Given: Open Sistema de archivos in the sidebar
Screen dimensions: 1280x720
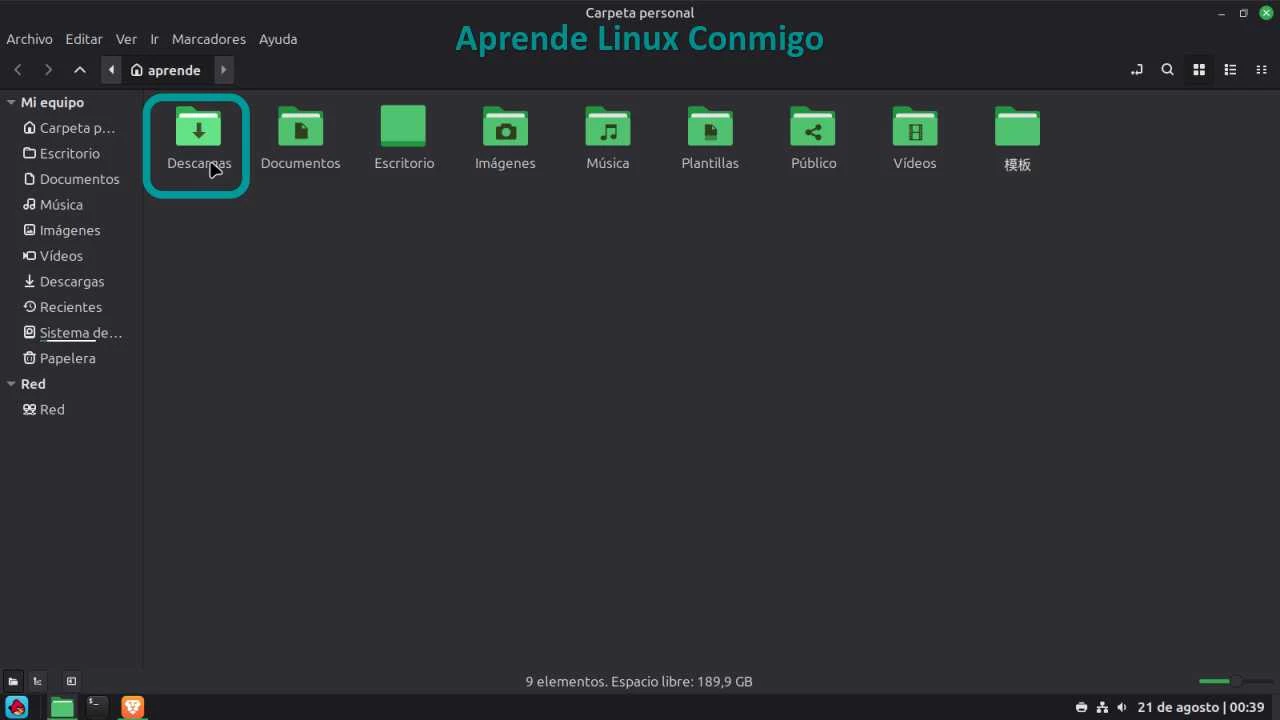Looking at the screenshot, I should click(x=71, y=332).
